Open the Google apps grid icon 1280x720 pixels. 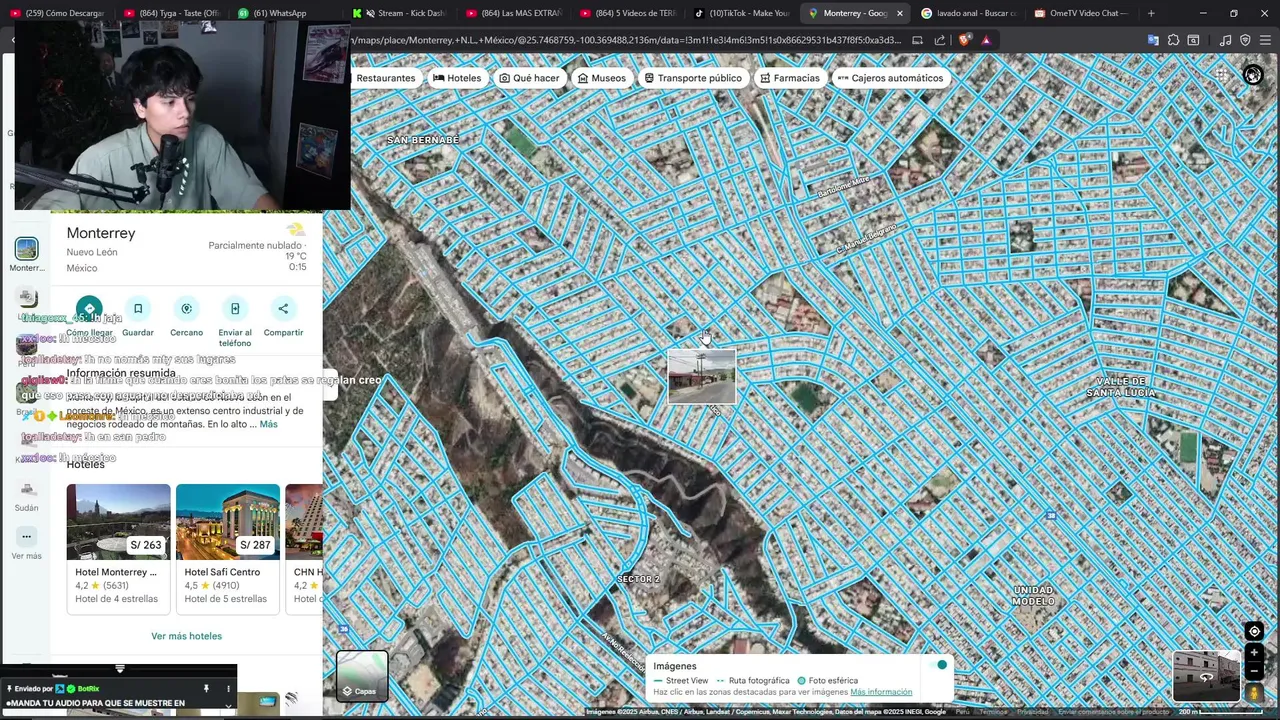1222,75
